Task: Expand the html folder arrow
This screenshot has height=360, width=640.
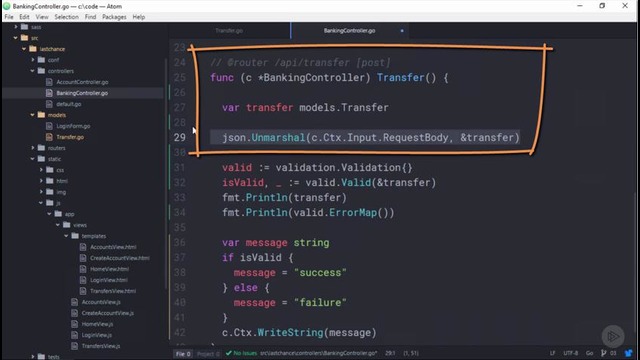Action: 41,181
